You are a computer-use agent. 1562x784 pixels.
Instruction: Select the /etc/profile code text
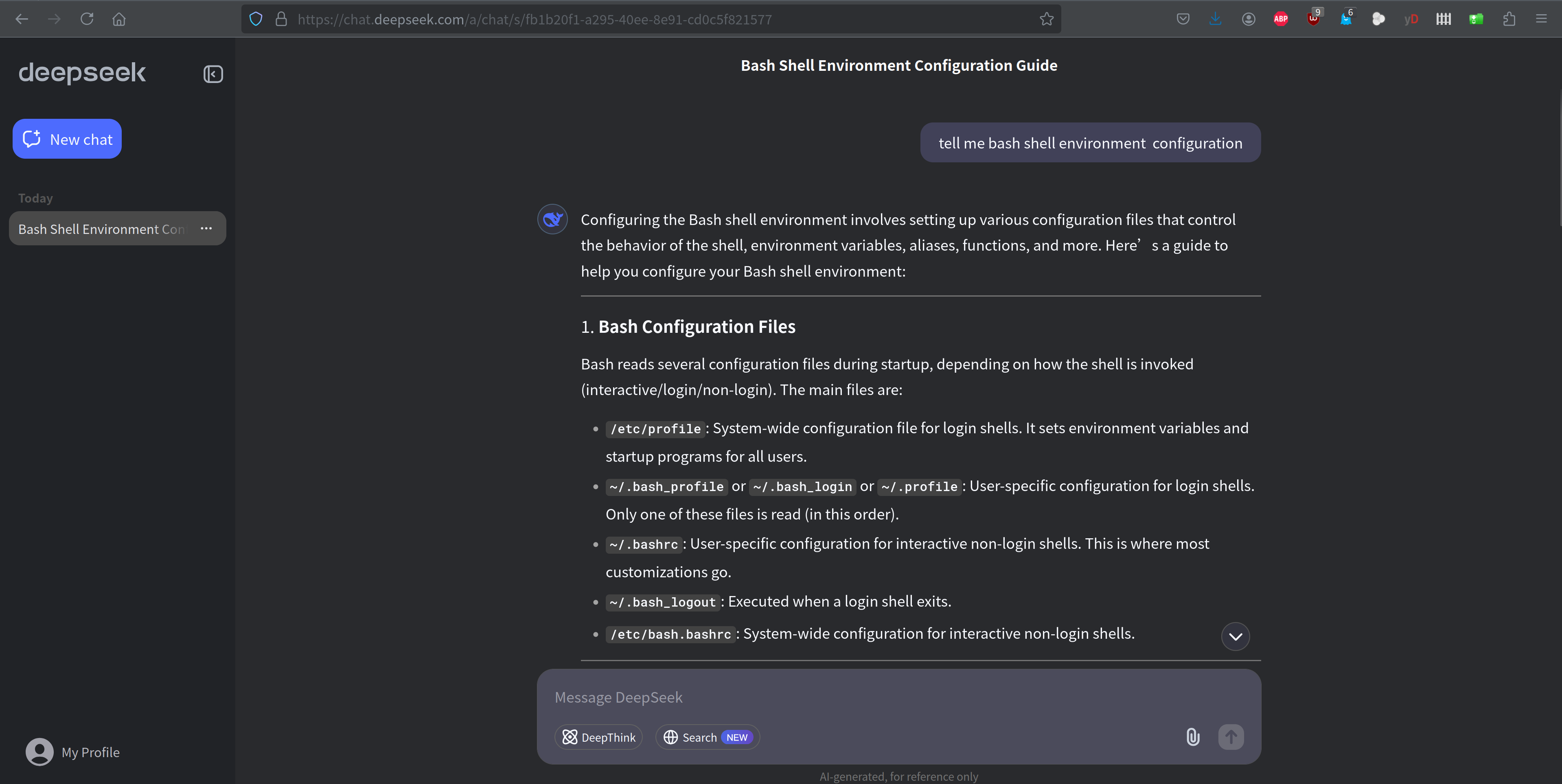tap(655, 429)
